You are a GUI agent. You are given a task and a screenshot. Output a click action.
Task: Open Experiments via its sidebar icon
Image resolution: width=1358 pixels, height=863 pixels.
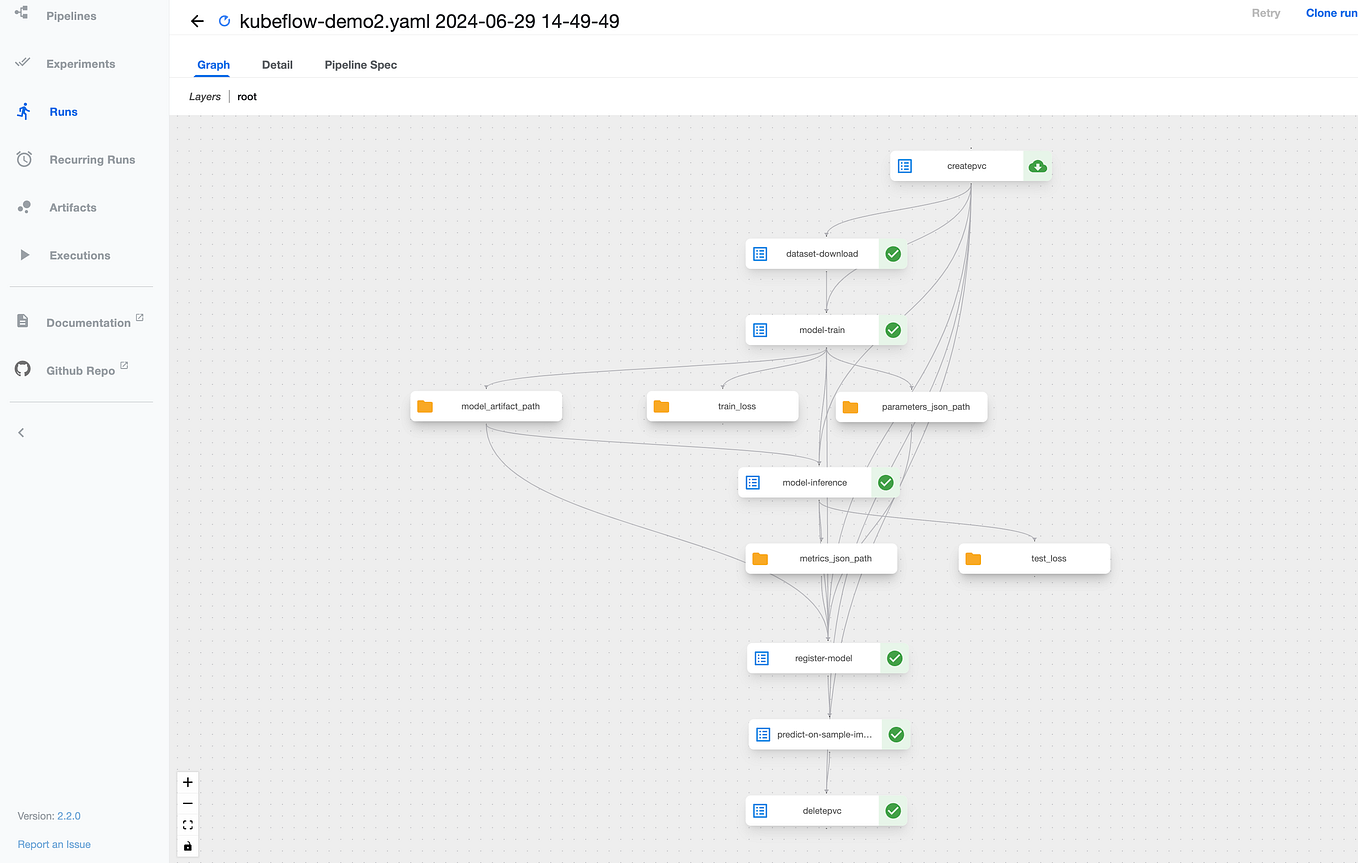pyautogui.click(x=23, y=63)
